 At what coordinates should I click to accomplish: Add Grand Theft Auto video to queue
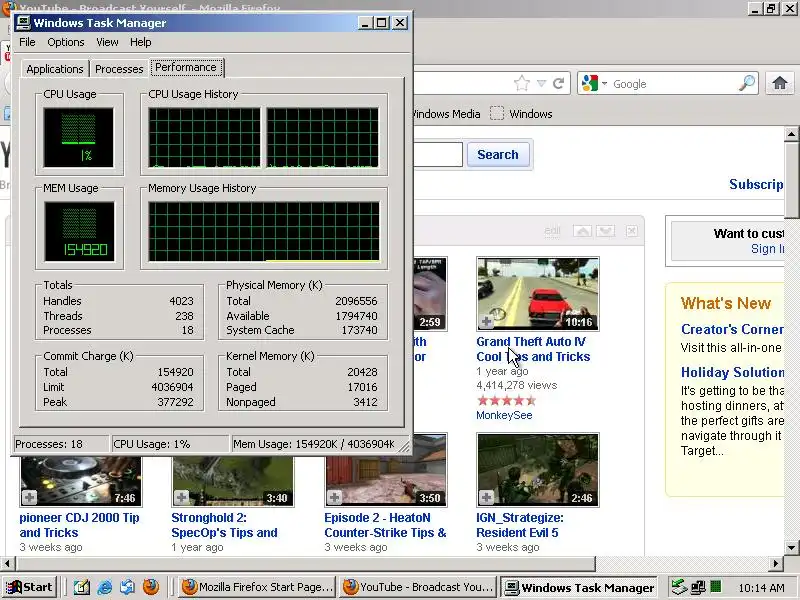(486, 321)
